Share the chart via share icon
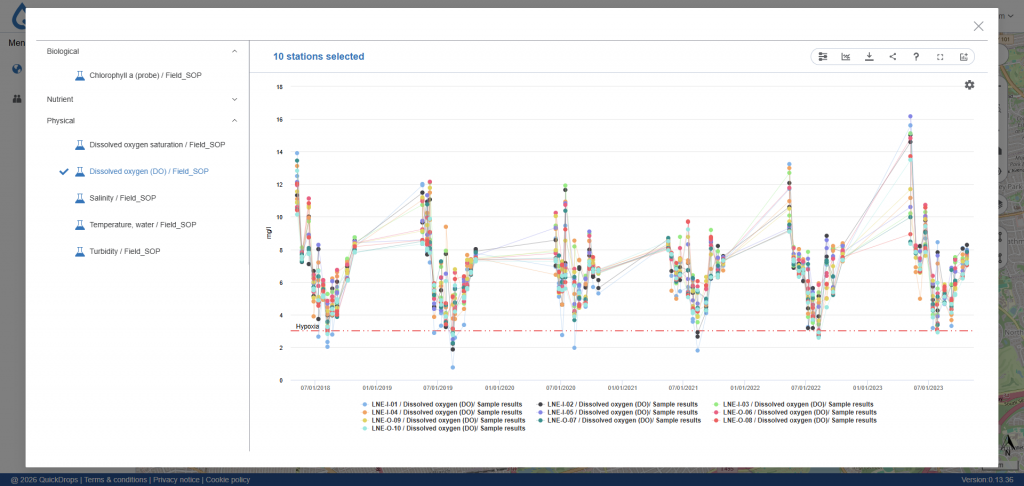 pyautogui.click(x=893, y=57)
